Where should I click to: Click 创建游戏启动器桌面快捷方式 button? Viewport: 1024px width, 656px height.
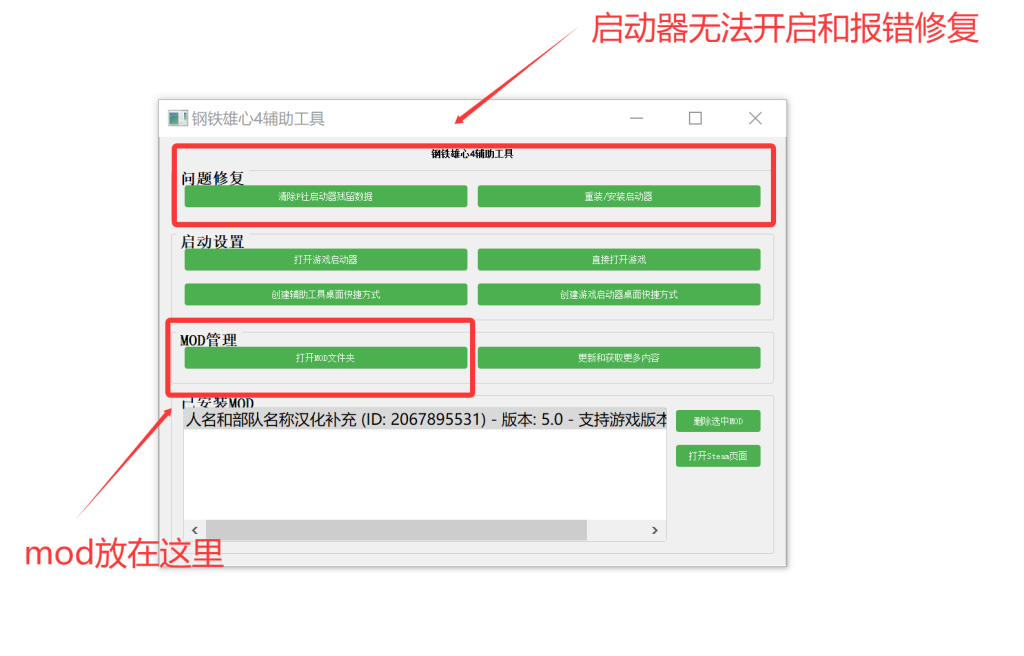pos(618,295)
